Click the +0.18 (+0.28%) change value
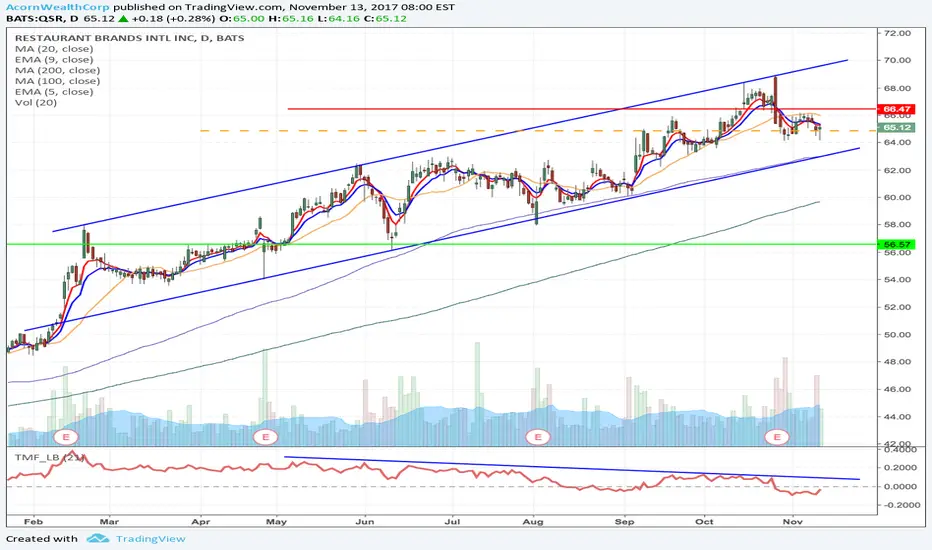932x550 pixels. 173,18
